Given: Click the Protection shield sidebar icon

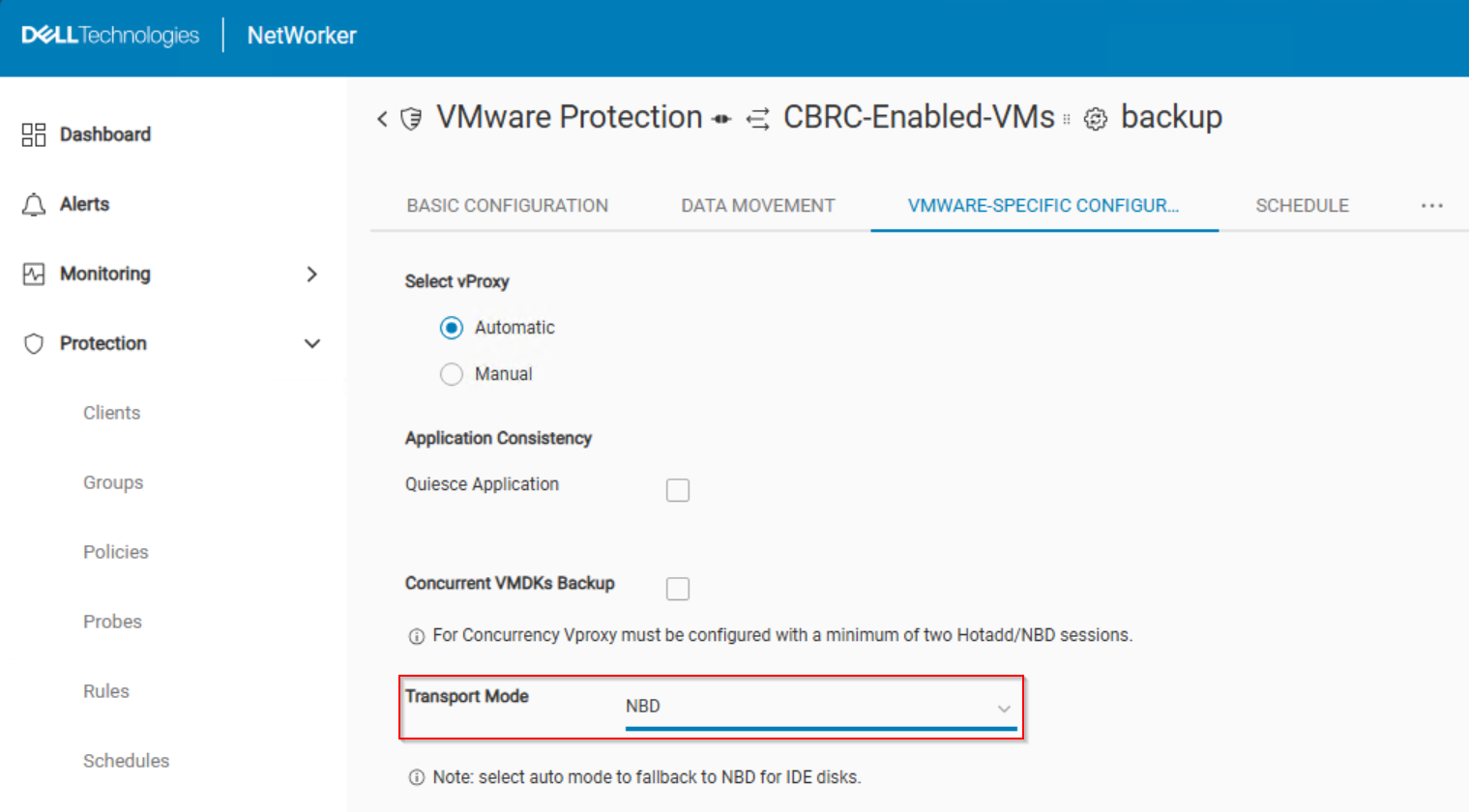Looking at the screenshot, I should click(x=34, y=344).
